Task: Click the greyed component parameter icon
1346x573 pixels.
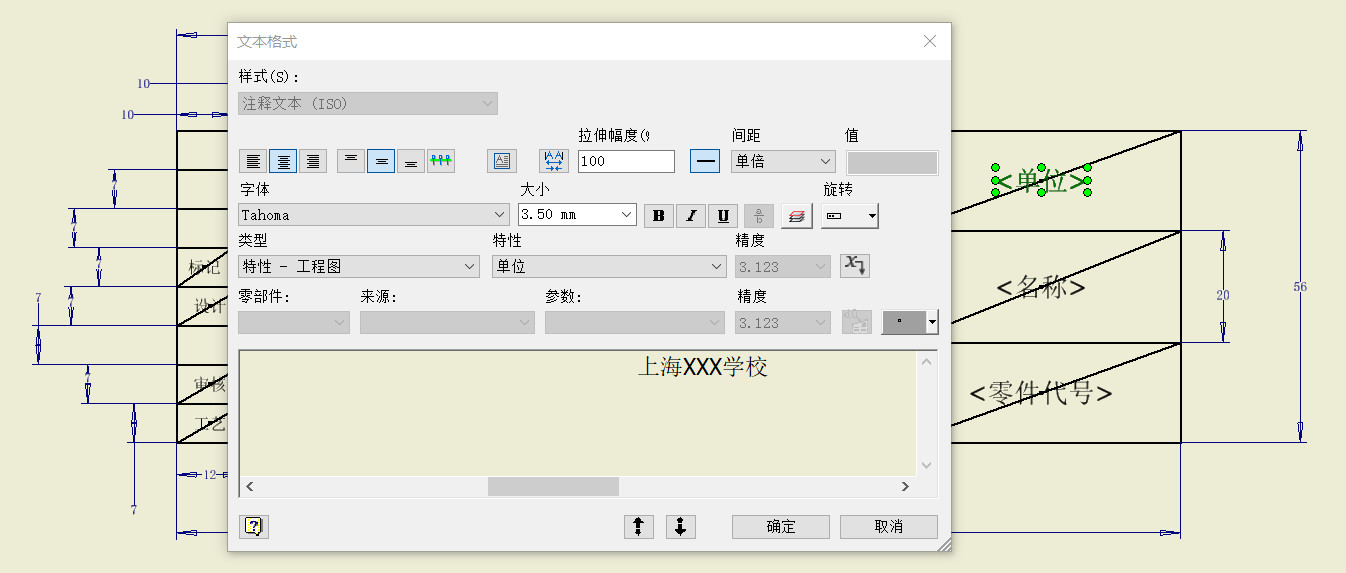Action: [x=857, y=322]
